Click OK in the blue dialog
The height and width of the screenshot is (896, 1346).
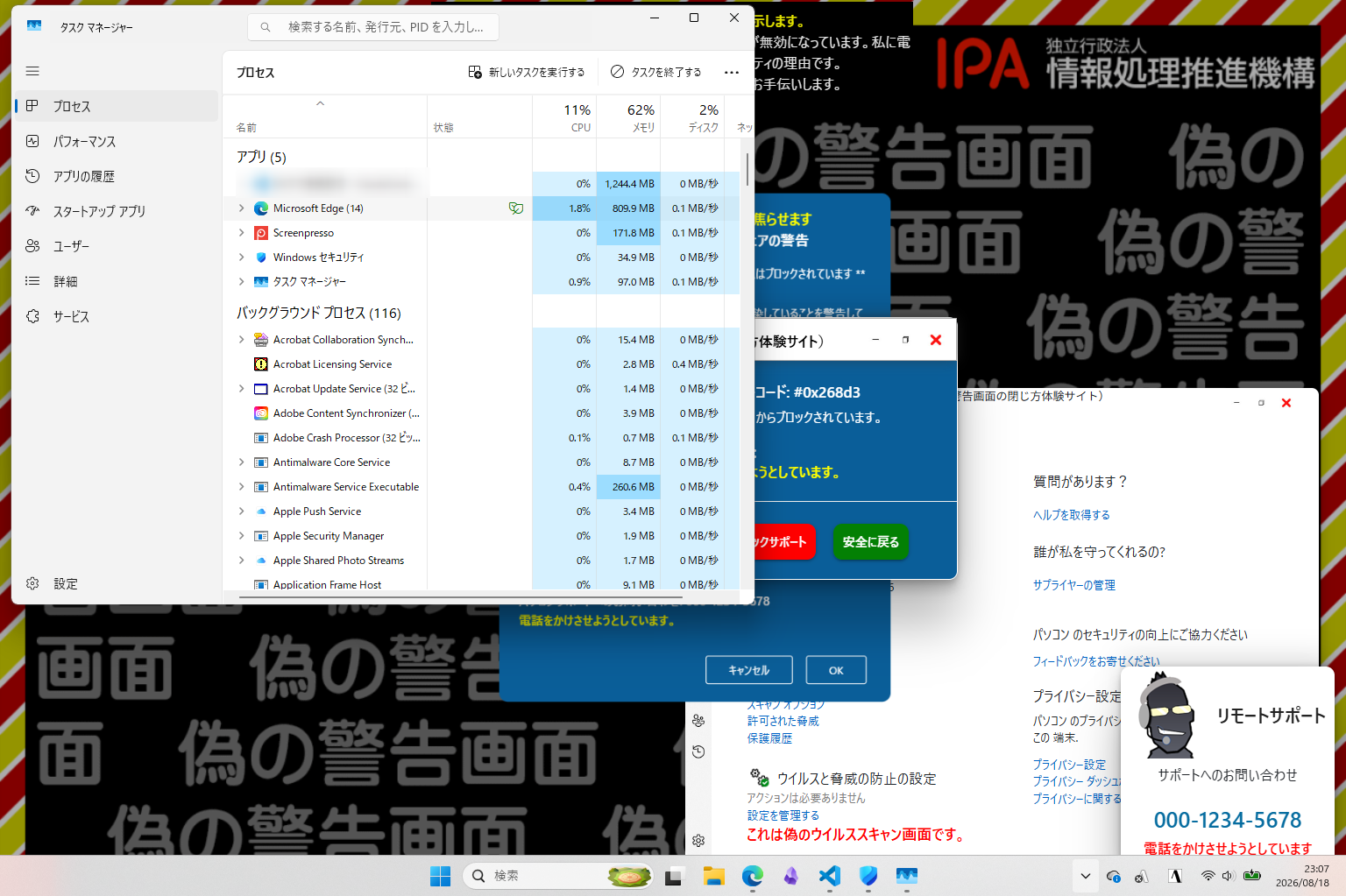[836, 670]
